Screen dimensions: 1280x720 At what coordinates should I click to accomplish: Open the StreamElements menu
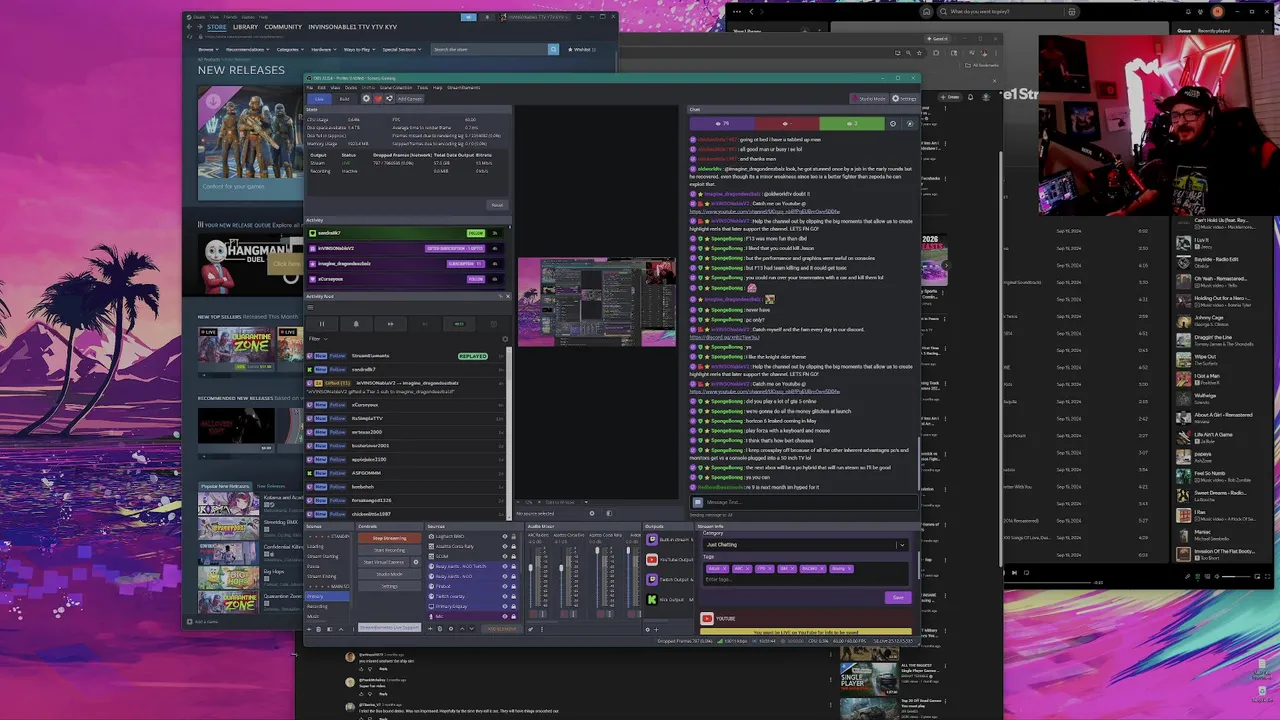(463, 87)
